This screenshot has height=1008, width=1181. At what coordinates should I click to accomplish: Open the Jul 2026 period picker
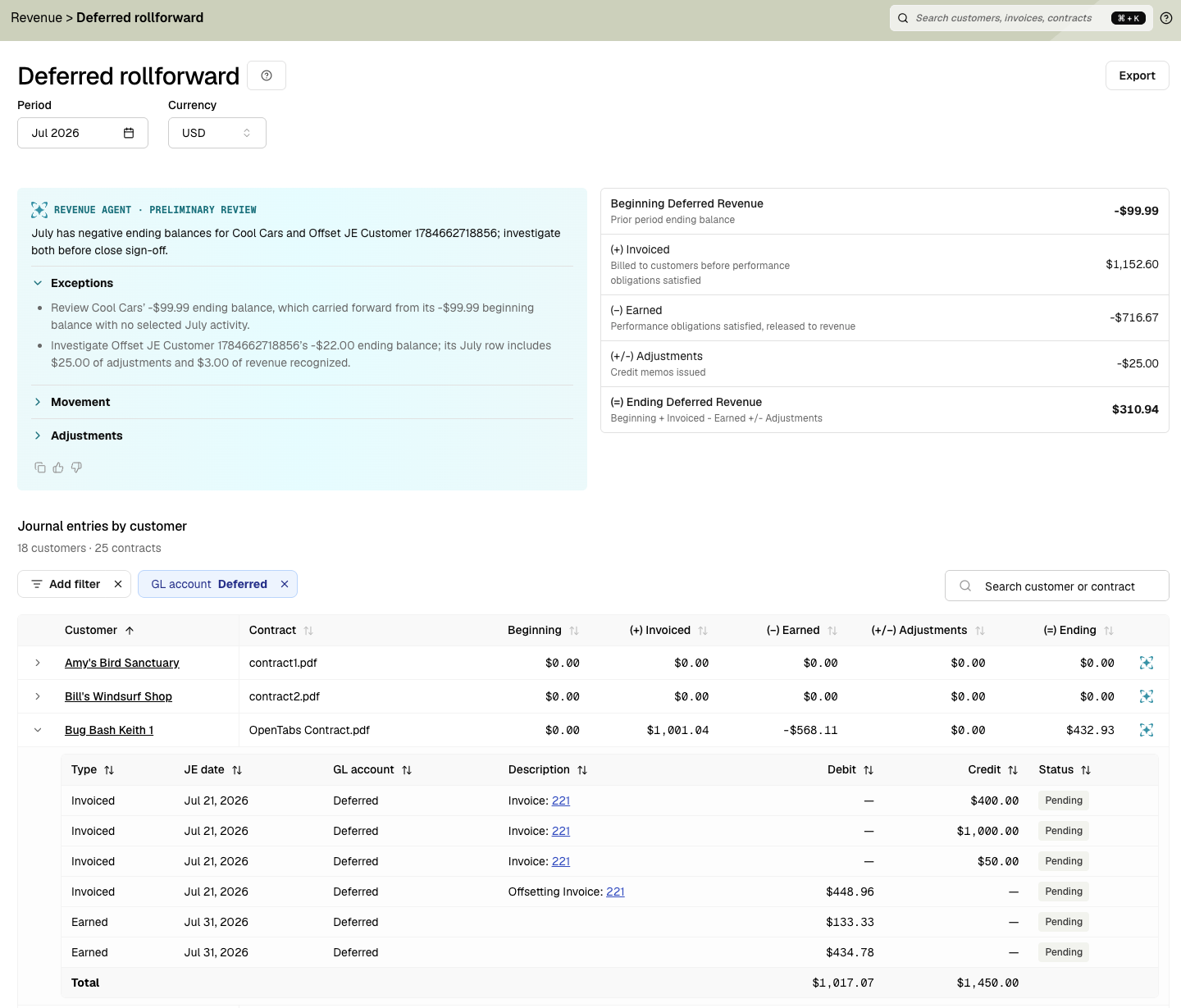[83, 133]
